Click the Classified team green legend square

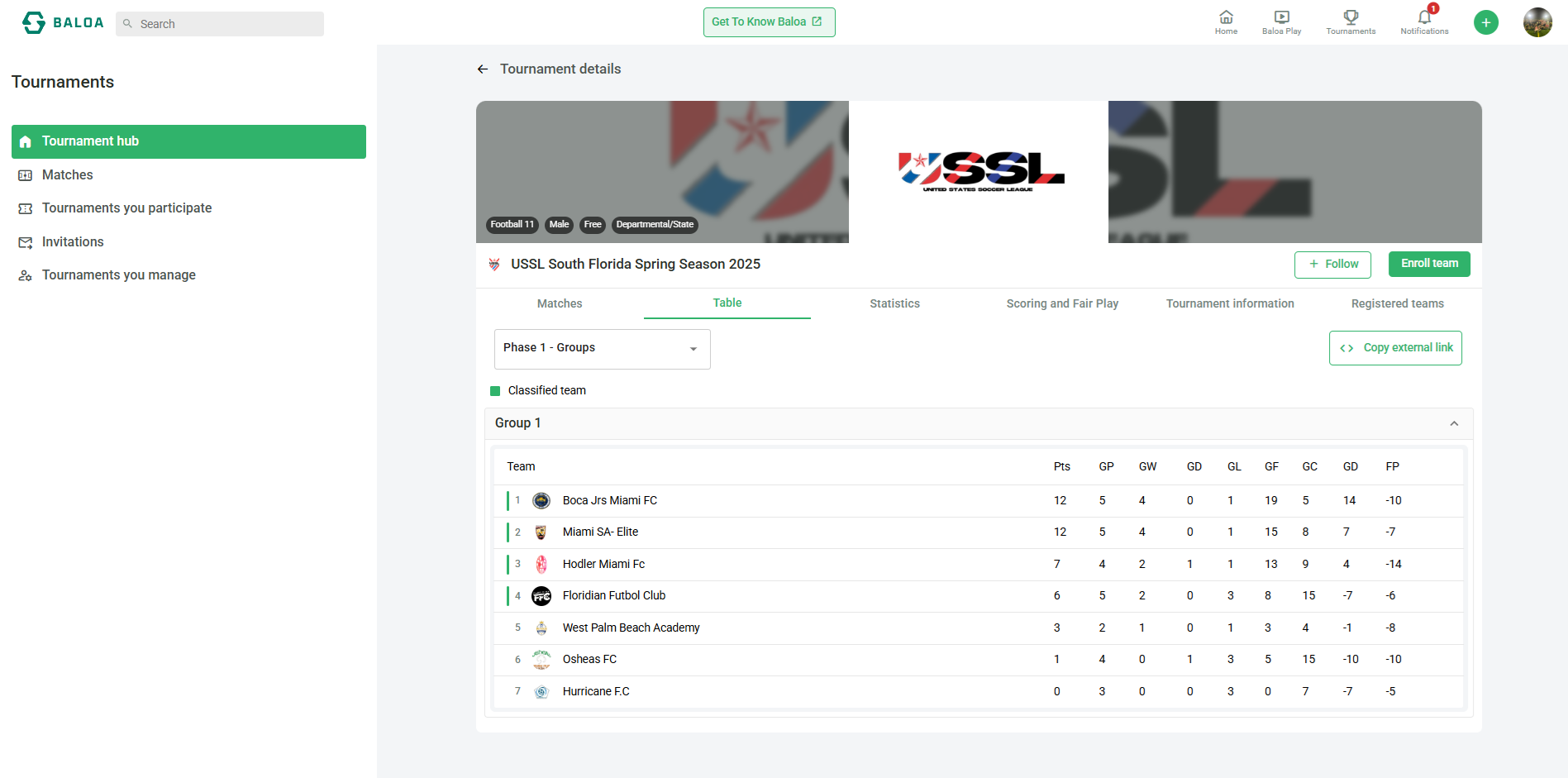495,391
